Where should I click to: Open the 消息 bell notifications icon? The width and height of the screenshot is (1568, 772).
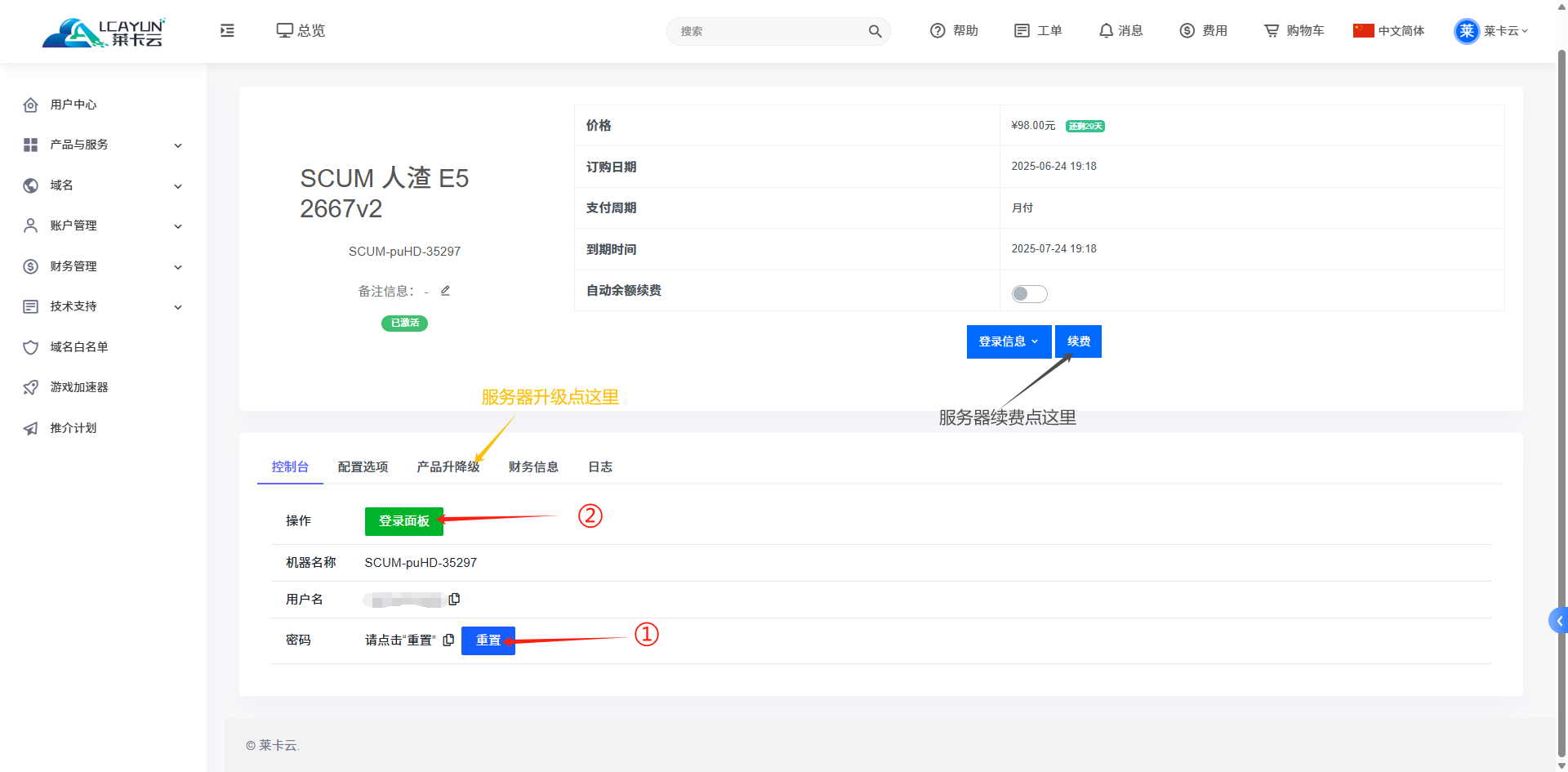[1106, 30]
